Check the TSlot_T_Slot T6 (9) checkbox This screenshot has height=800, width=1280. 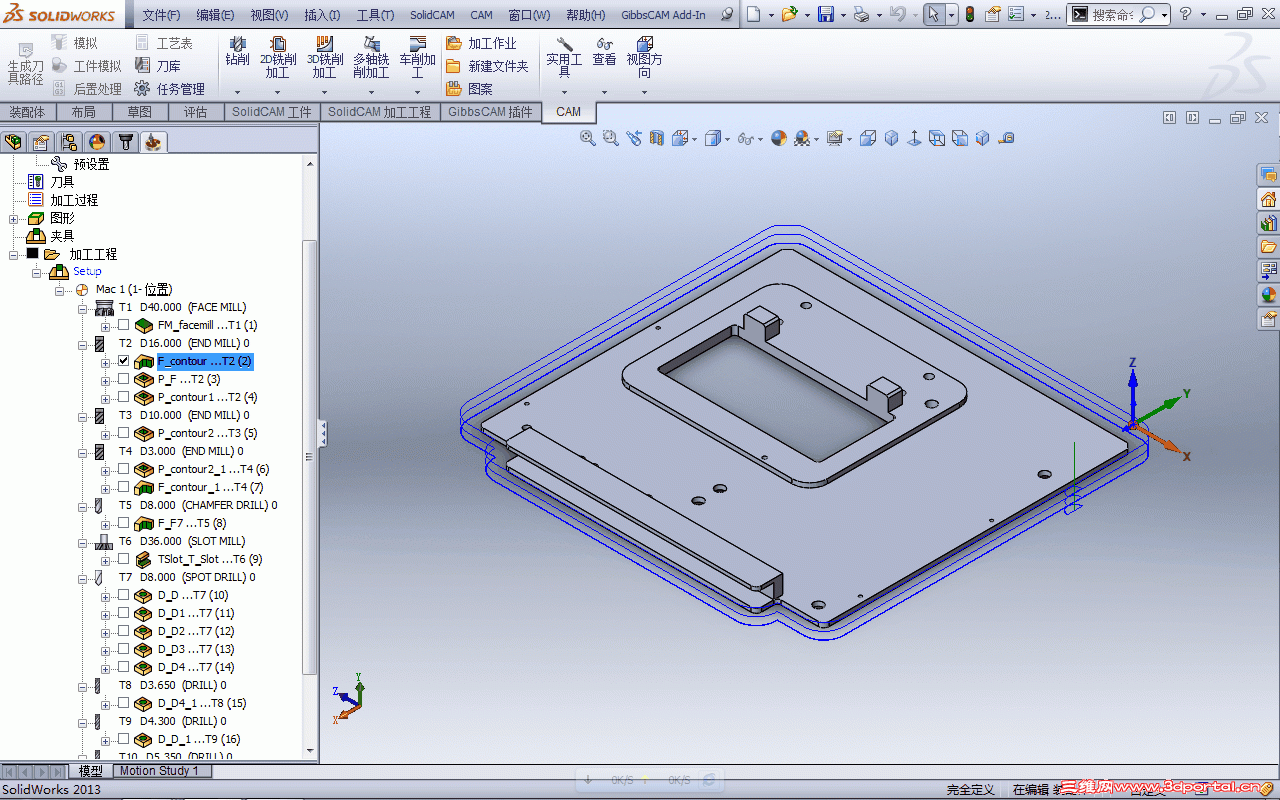click(123, 559)
